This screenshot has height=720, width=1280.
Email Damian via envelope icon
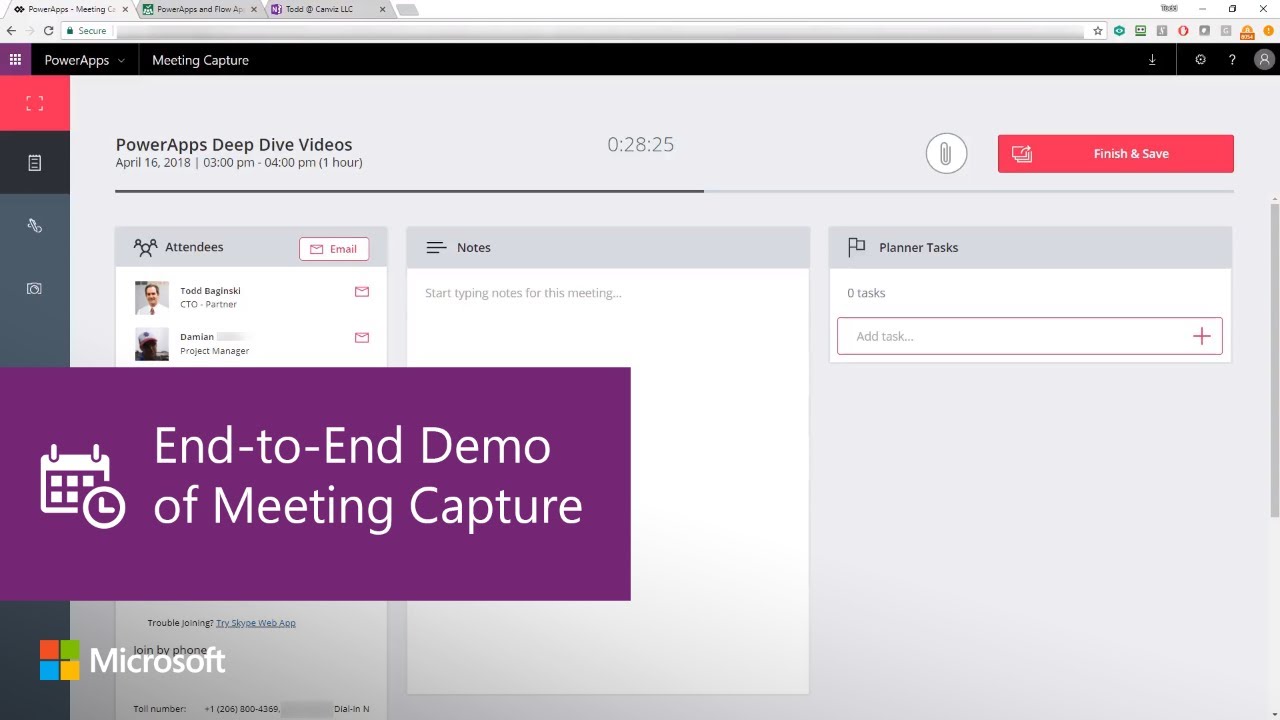[x=362, y=338]
